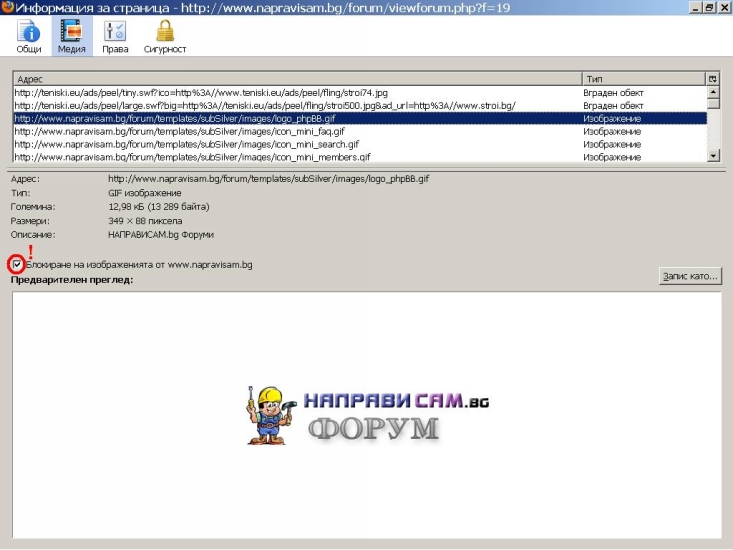Click the Адрес URL value in details
This screenshot has width=733, height=550.
tap(268, 179)
